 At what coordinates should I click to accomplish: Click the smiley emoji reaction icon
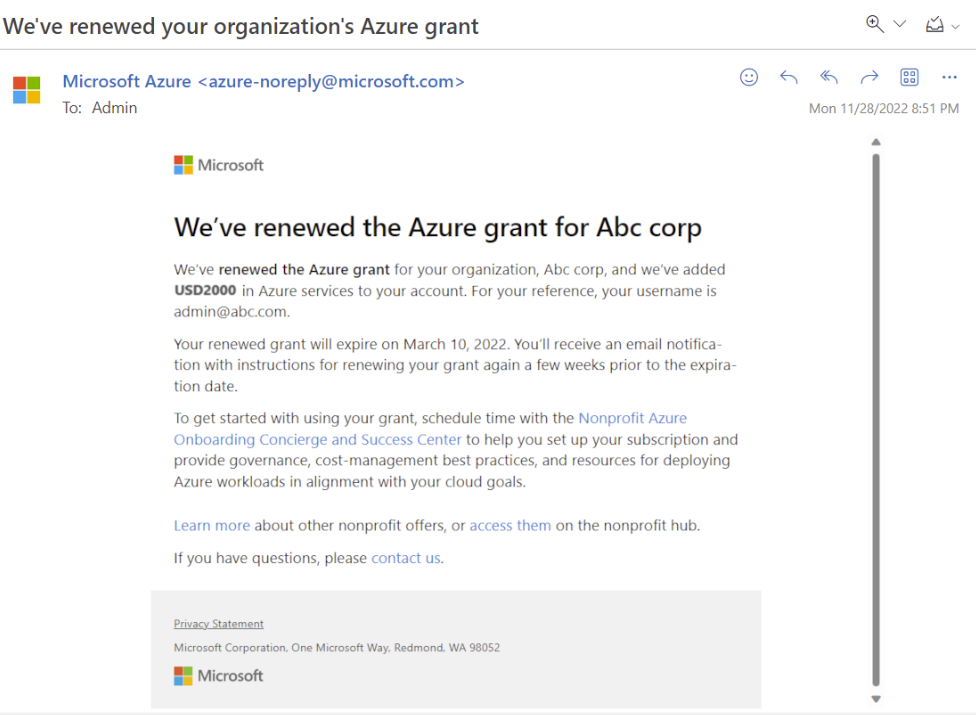click(749, 77)
